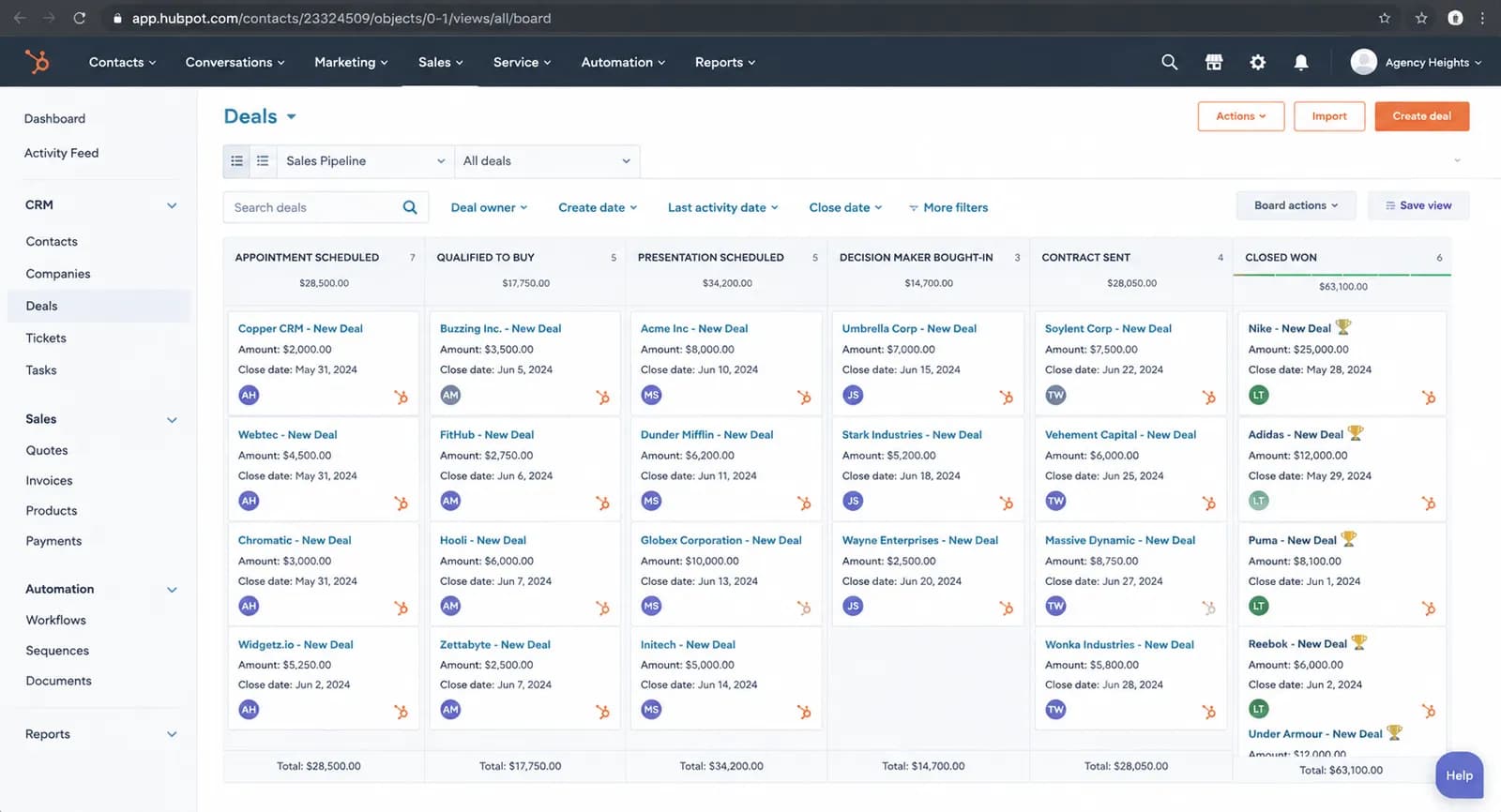Open the All deals view dropdown
Screen dimensions: 1501x812
coord(547,161)
